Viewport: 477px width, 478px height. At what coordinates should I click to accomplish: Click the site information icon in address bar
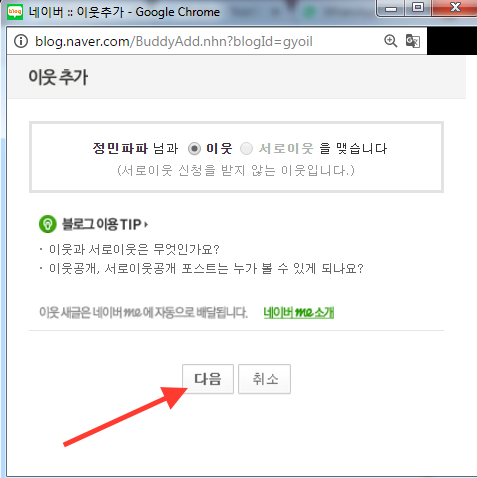(x=21, y=41)
